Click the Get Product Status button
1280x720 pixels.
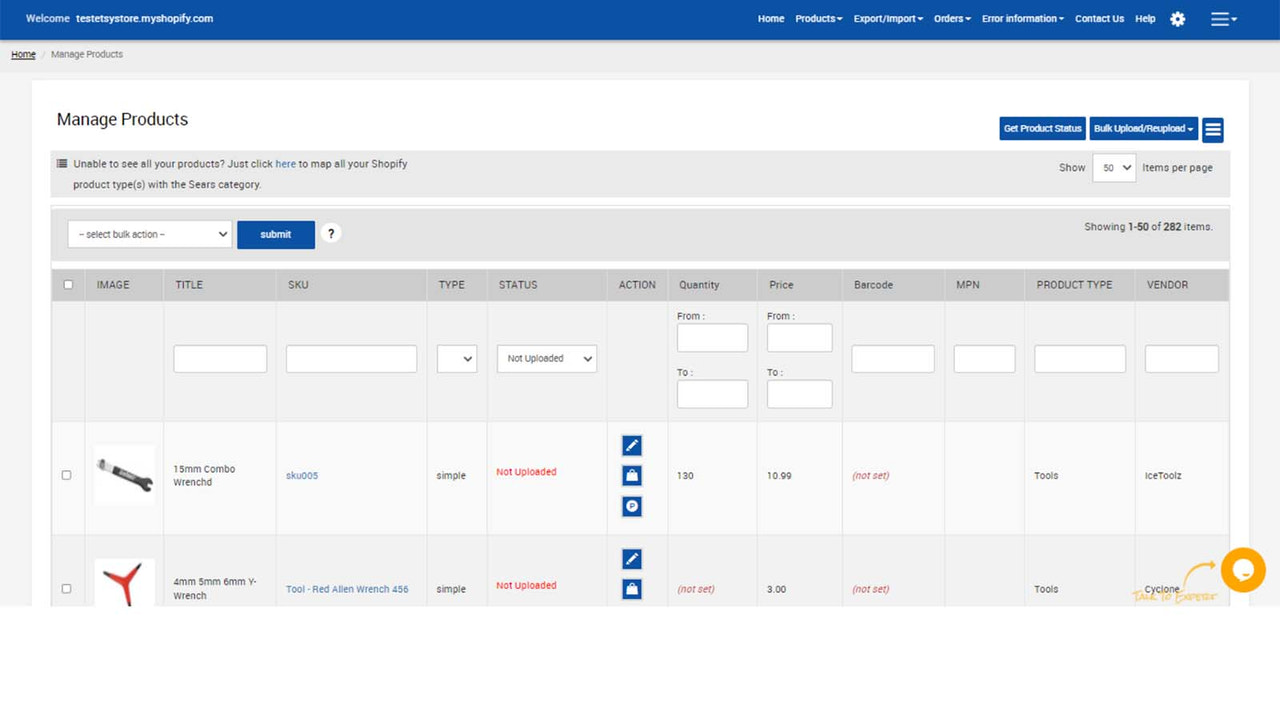[1042, 128]
